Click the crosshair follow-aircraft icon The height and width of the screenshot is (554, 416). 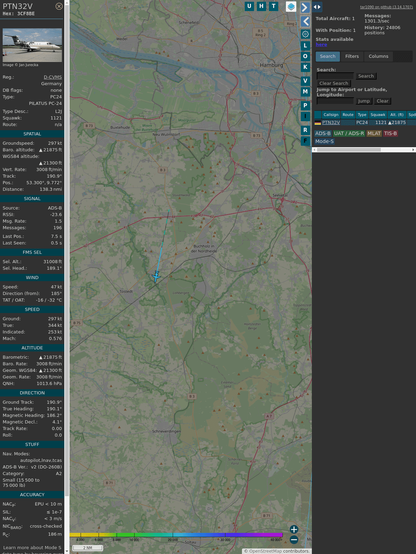pyautogui.click(x=305, y=34)
